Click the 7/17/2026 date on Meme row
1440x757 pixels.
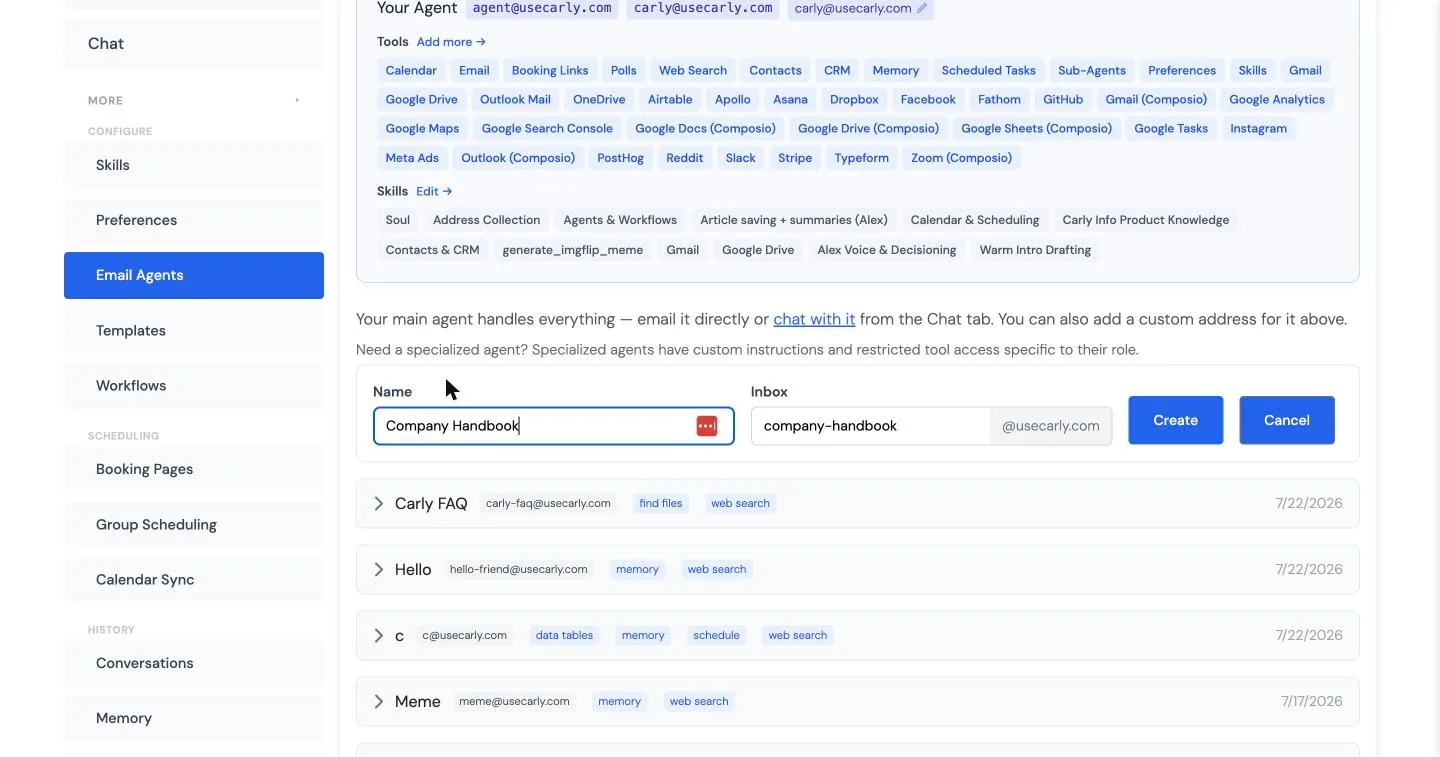1312,702
